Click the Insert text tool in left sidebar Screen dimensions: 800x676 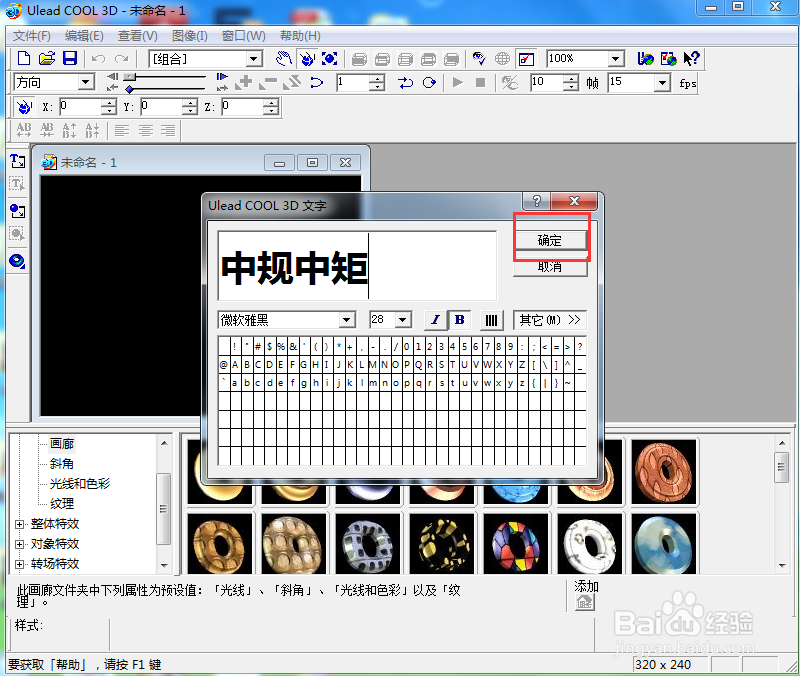tap(17, 161)
